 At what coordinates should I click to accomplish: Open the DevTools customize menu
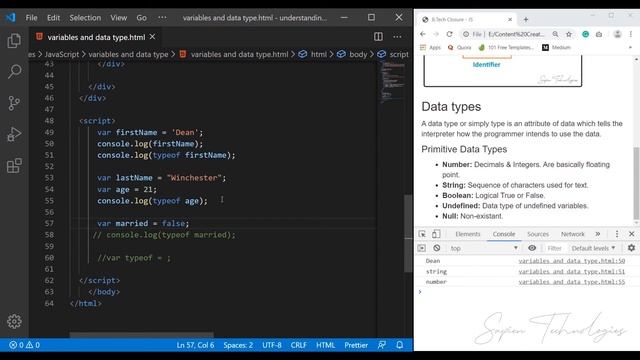tap(617, 234)
